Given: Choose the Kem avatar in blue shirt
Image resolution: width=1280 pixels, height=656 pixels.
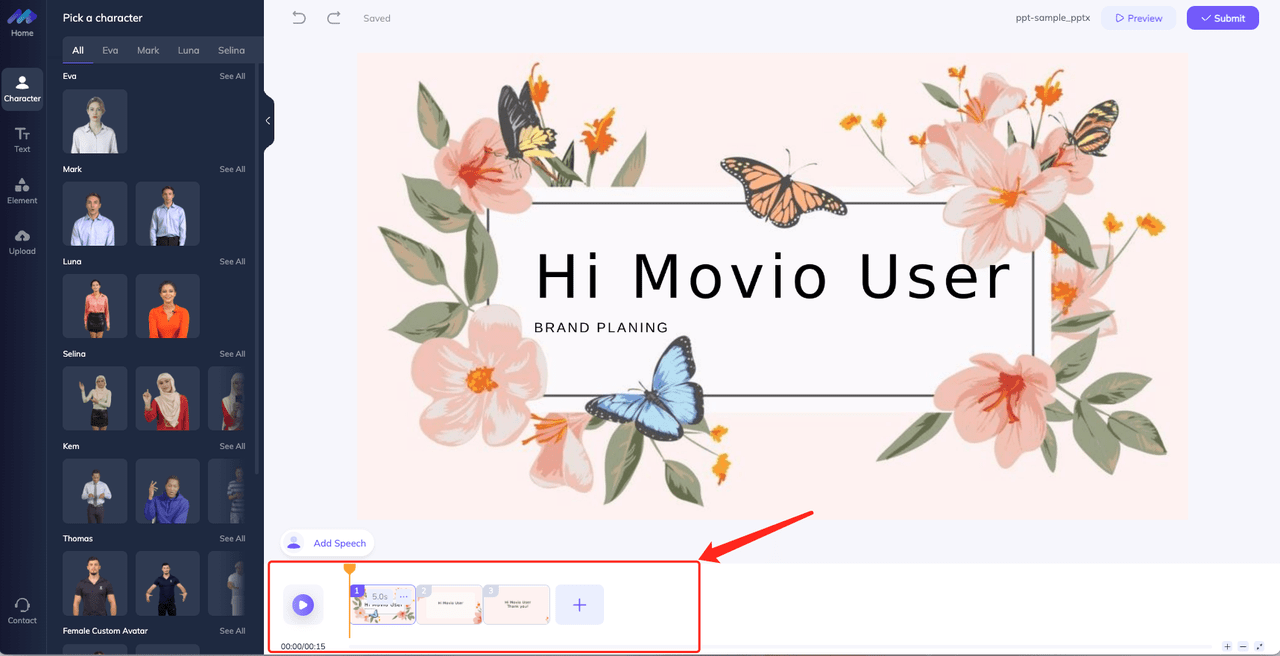Looking at the screenshot, I should [x=168, y=491].
